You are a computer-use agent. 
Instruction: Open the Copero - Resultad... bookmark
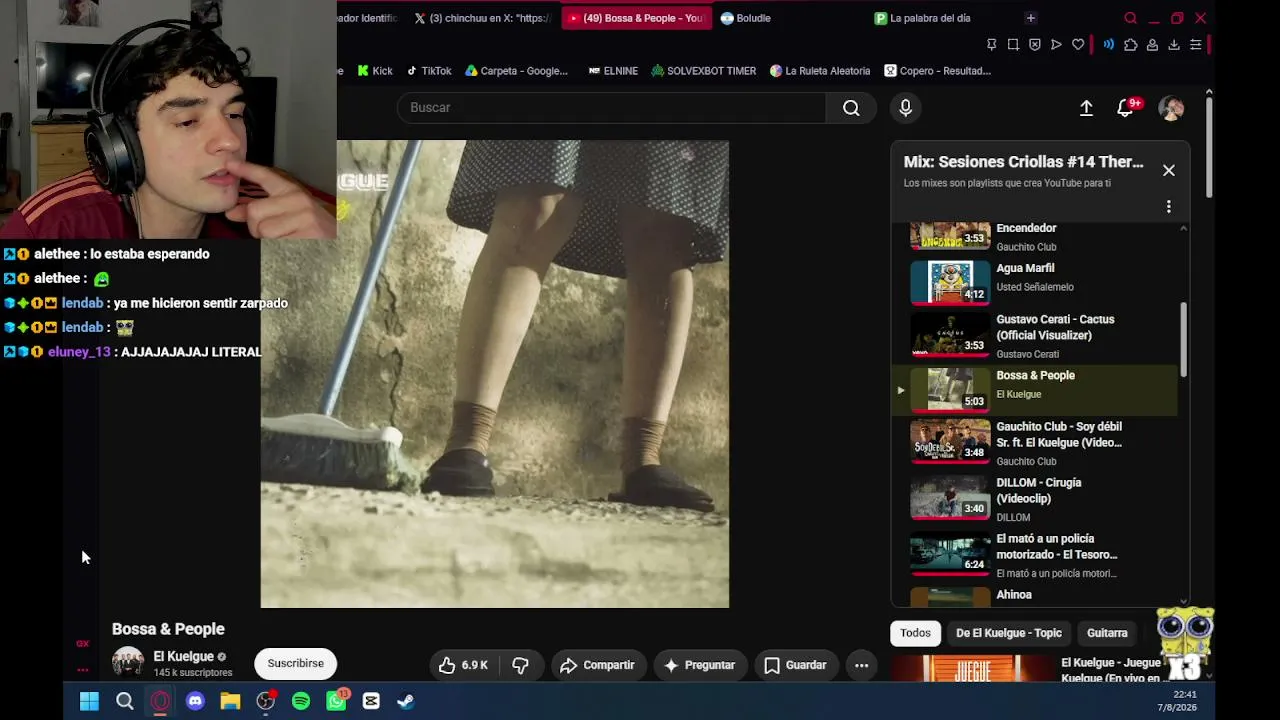(x=937, y=71)
